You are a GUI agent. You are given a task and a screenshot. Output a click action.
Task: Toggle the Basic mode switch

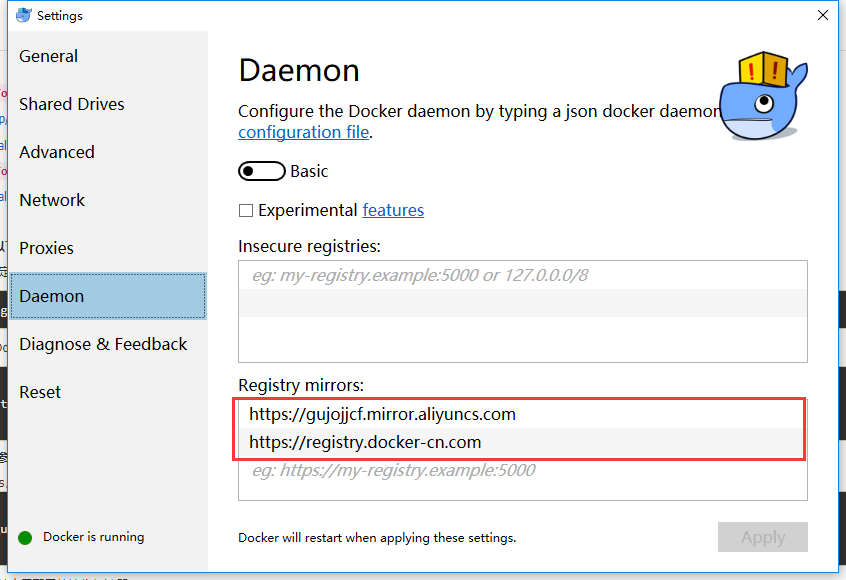pos(262,171)
